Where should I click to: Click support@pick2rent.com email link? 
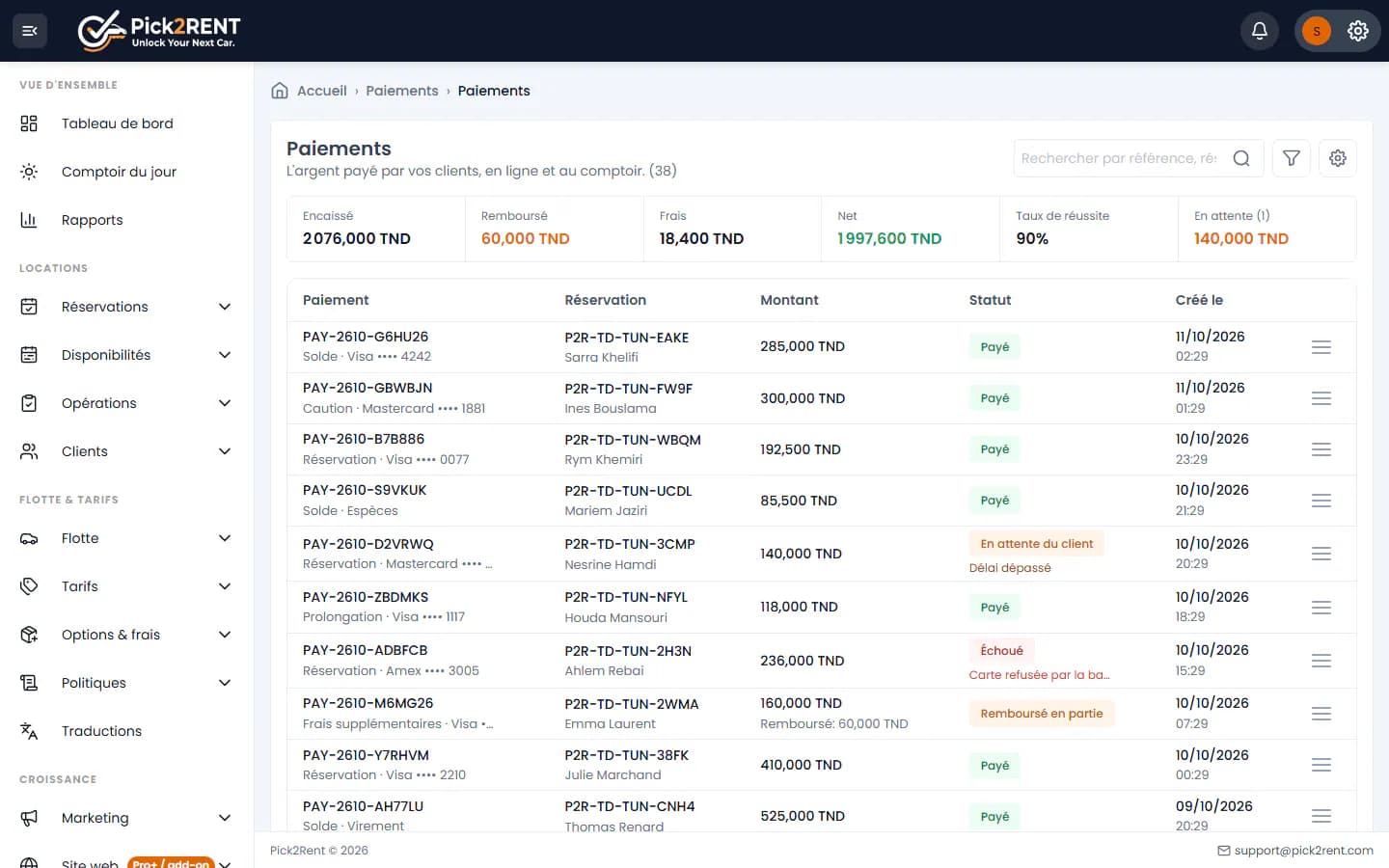pyautogui.click(x=1303, y=851)
